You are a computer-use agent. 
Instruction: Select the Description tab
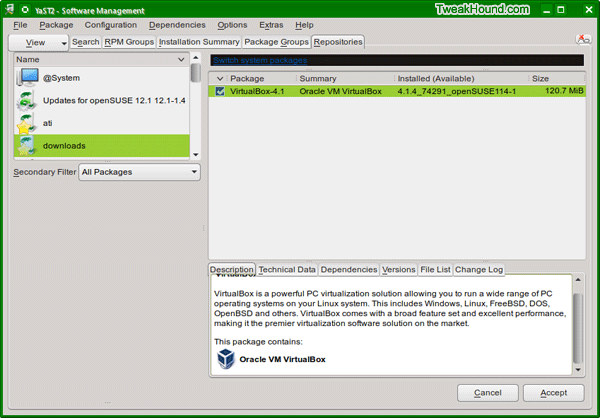pos(232,269)
